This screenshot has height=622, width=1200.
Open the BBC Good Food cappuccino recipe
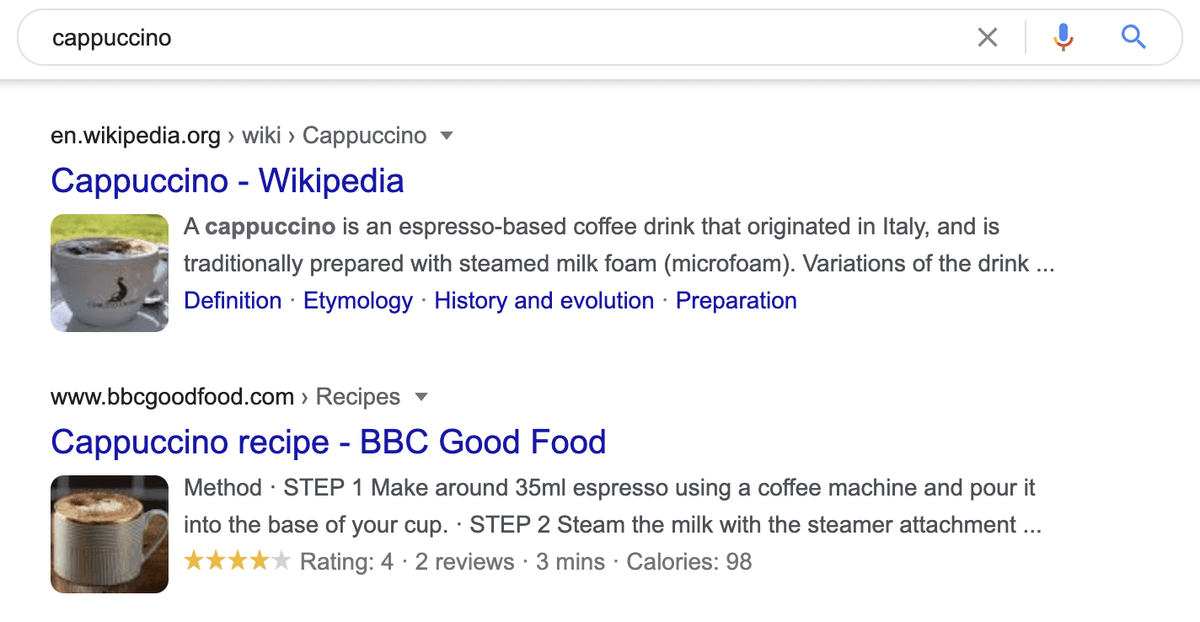tap(328, 442)
